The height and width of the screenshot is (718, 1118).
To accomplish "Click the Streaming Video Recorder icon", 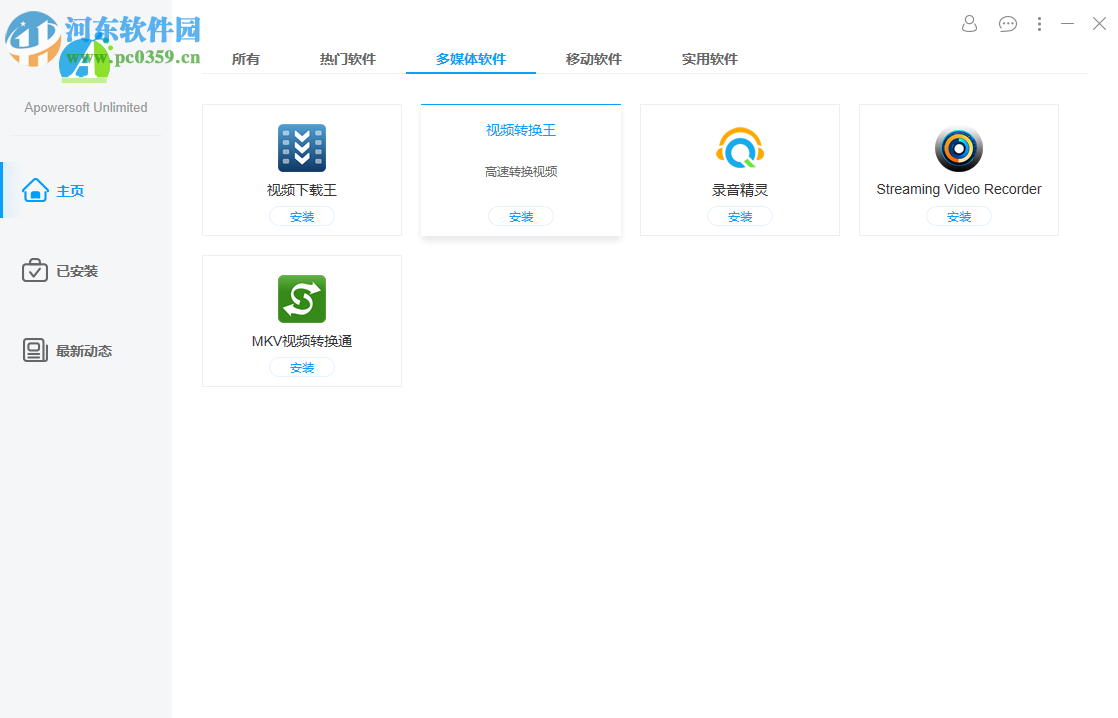I will pos(958,147).
